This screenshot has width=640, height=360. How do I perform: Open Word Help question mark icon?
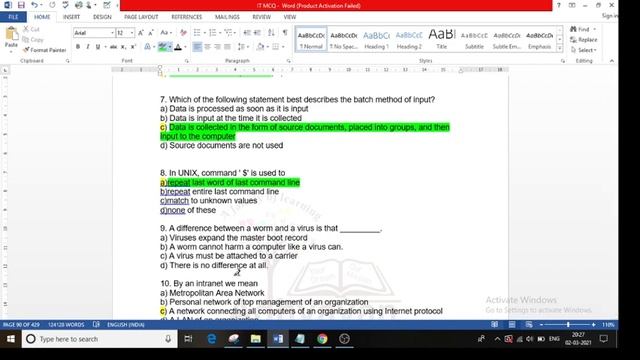coord(558,5)
